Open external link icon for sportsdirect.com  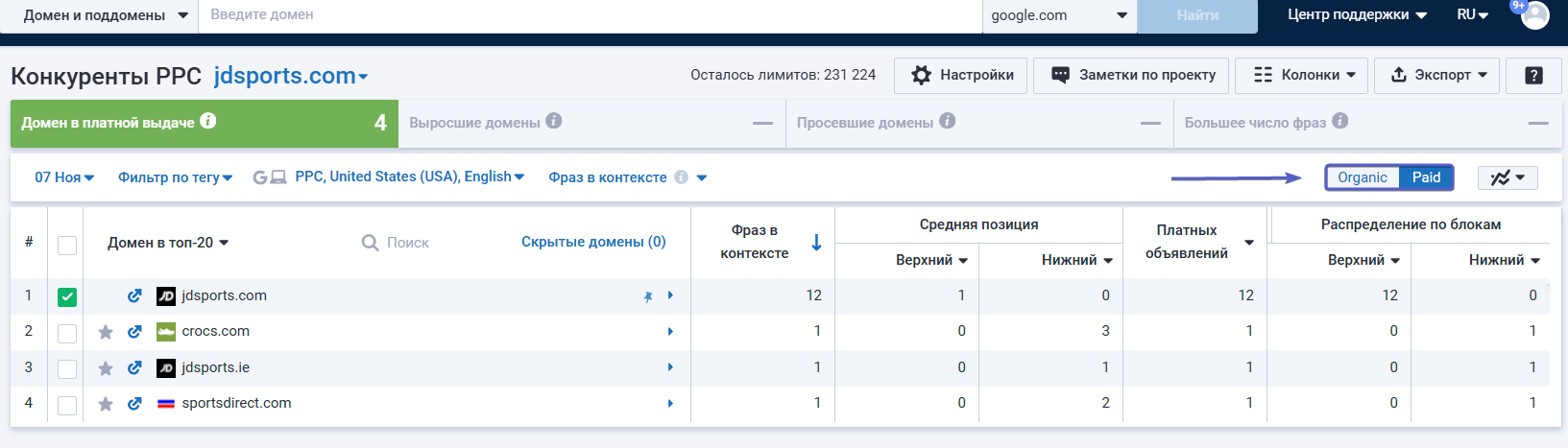[134, 404]
